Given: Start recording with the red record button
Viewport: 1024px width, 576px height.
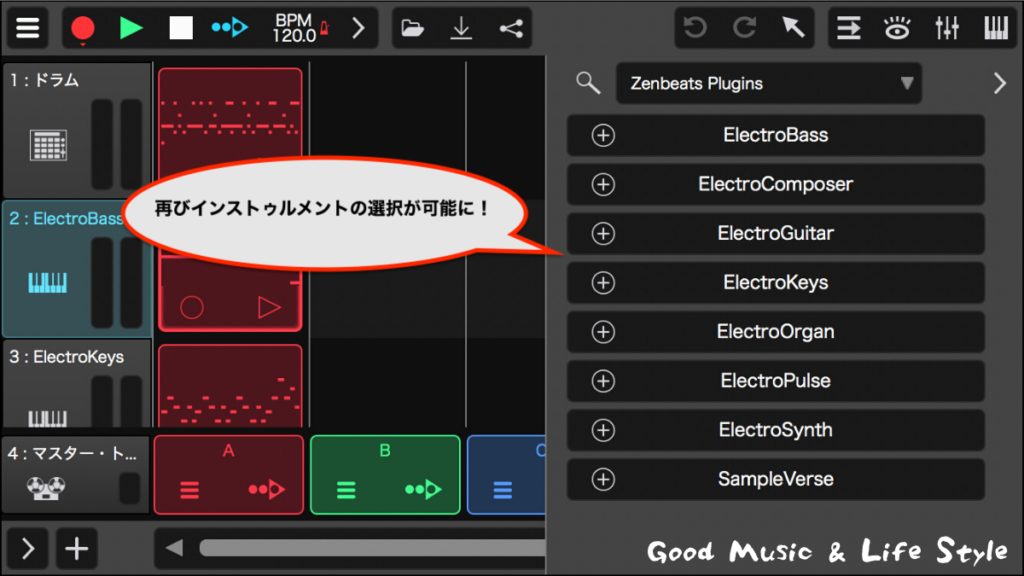Looking at the screenshot, I should [83, 29].
